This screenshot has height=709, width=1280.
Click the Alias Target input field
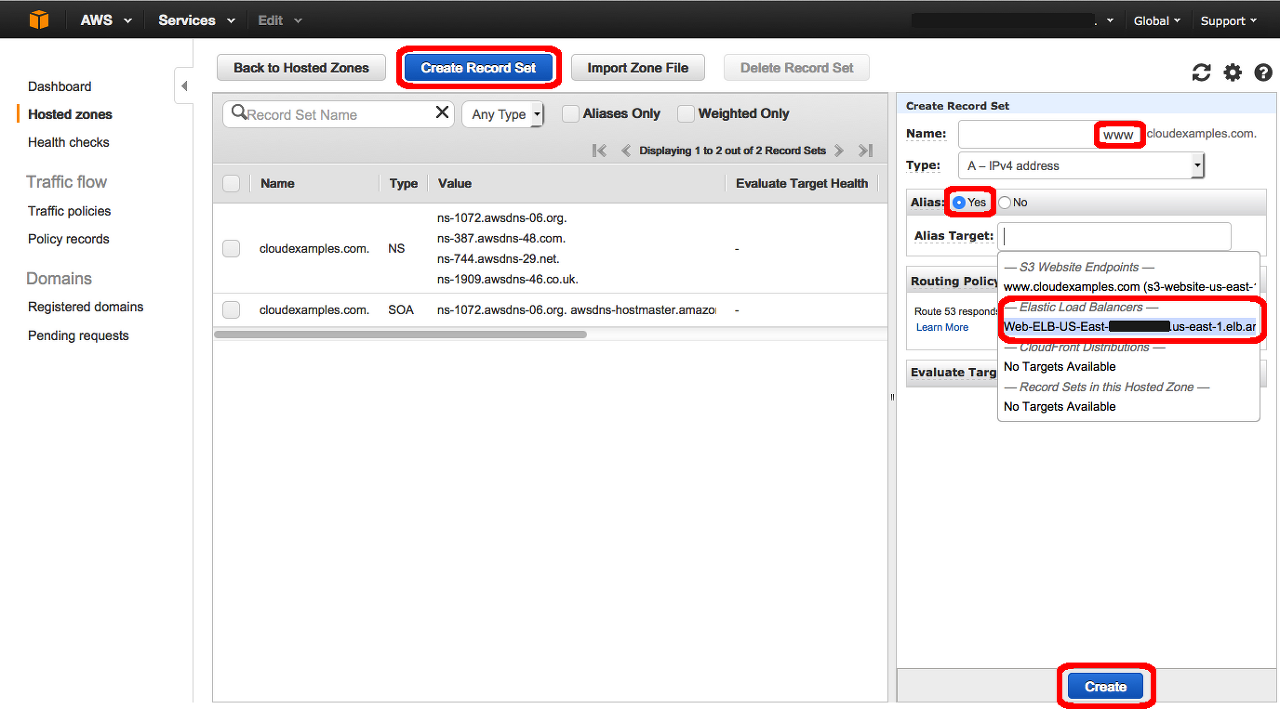pyautogui.click(x=1114, y=236)
